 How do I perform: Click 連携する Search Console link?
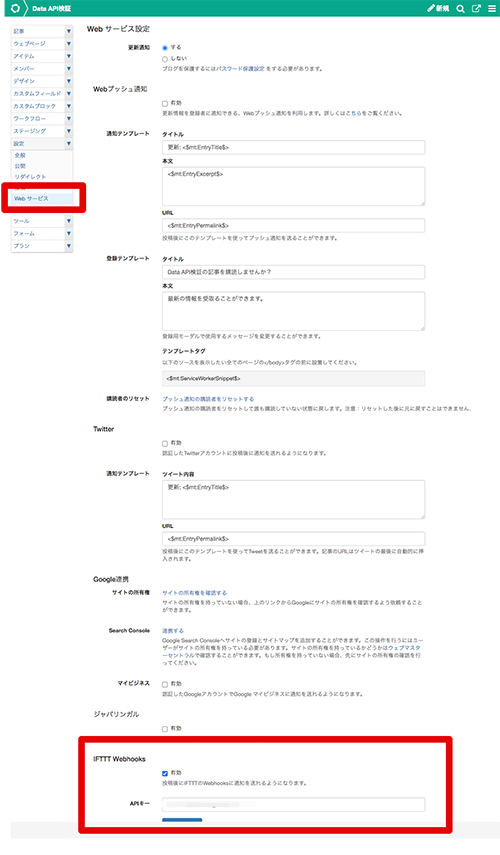[x=173, y=631]
